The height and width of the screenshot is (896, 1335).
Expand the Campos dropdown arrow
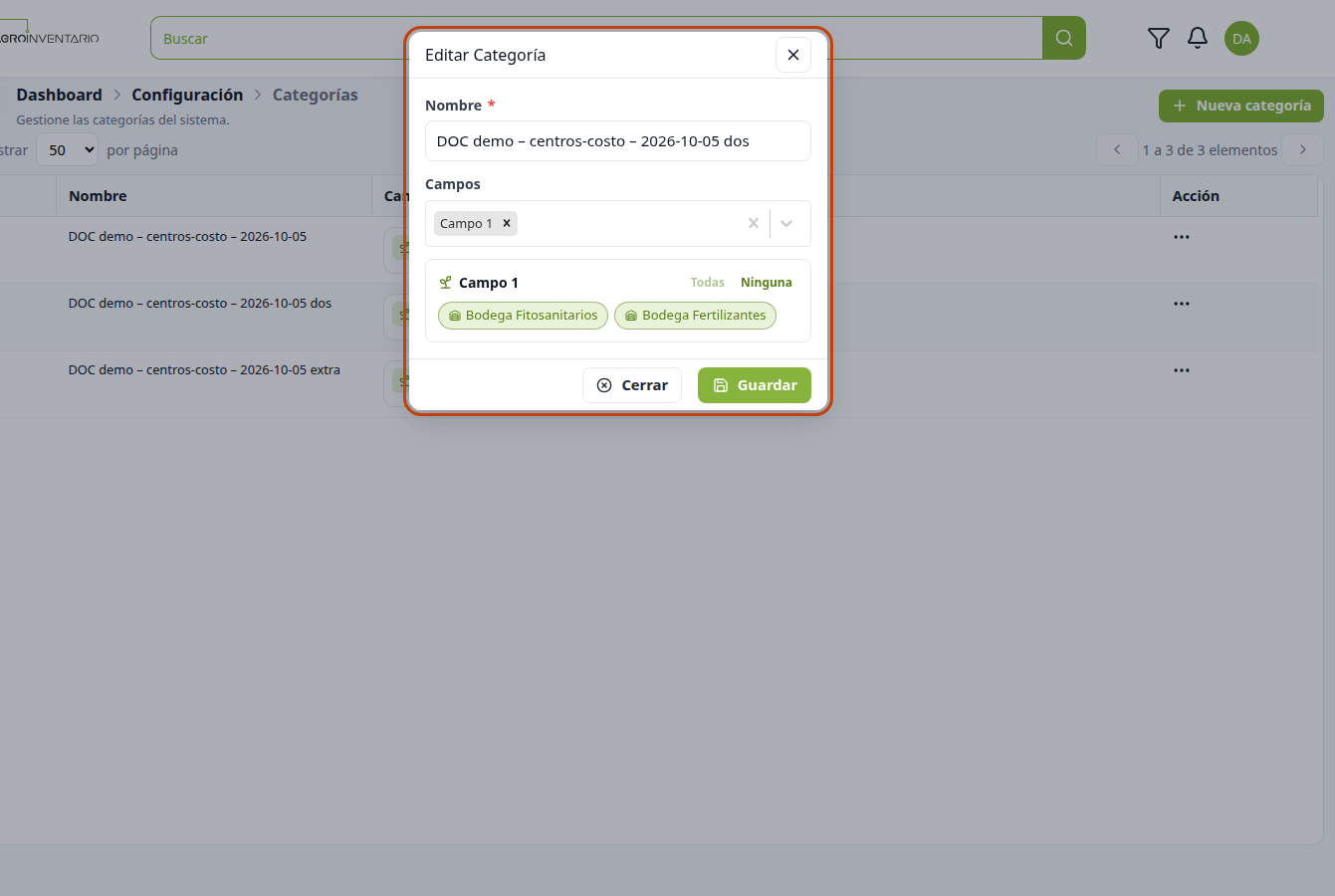point(786,223)
